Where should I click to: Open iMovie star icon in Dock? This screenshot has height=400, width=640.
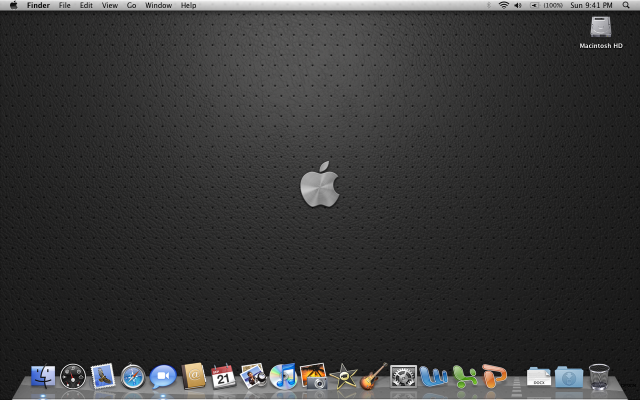(x=343, y=376)
